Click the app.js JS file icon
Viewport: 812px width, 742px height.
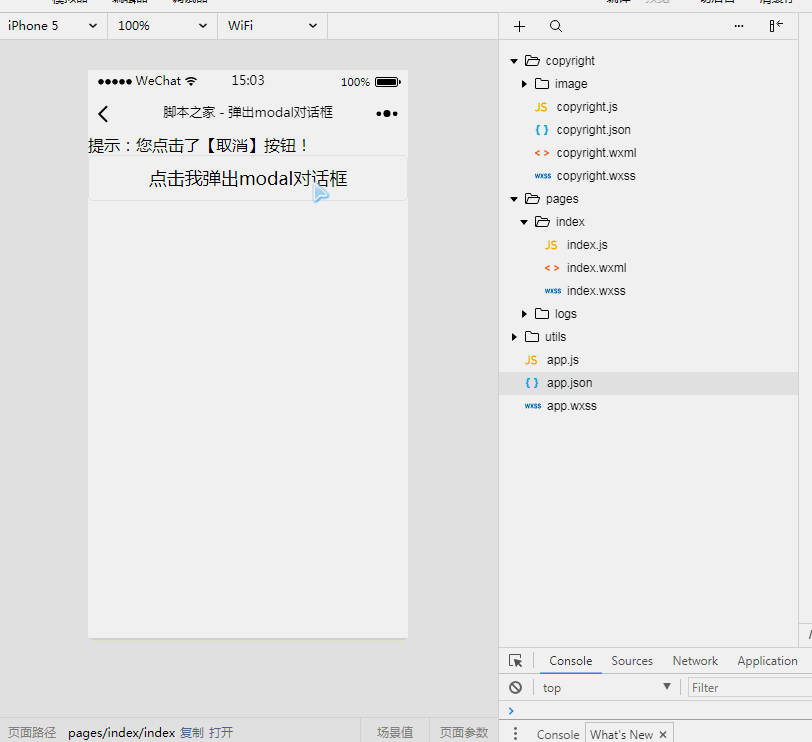pos(531,360)
